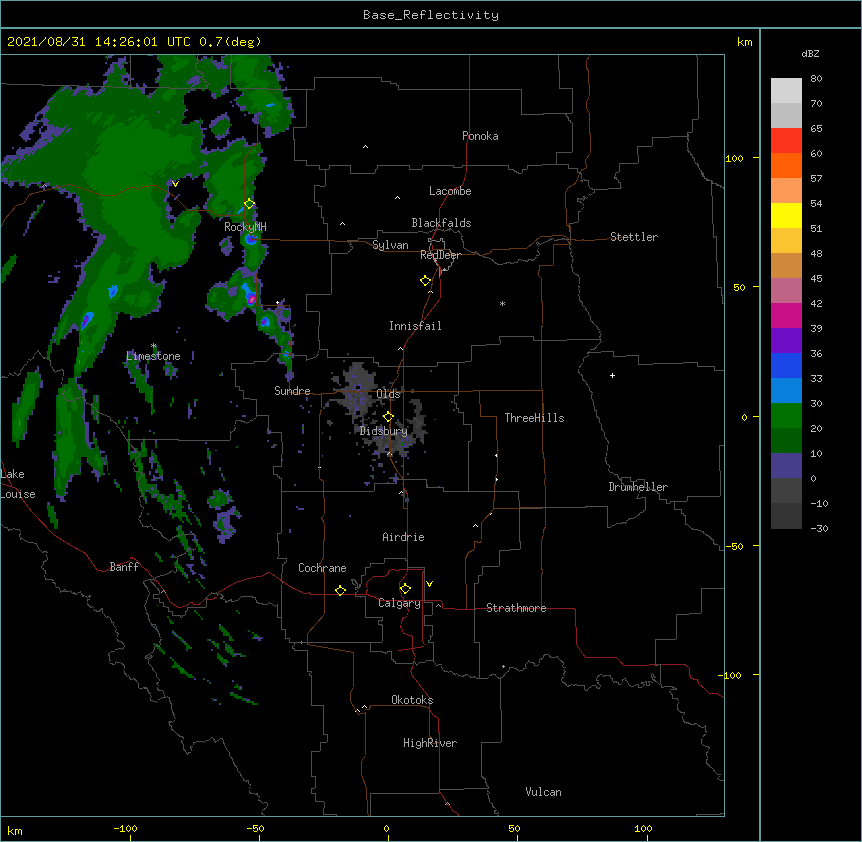The height and width of the screenshot is (842, 862).
Task: Click the ThreeHills town label
Action: pyautogui.click(x=534, y=418)
